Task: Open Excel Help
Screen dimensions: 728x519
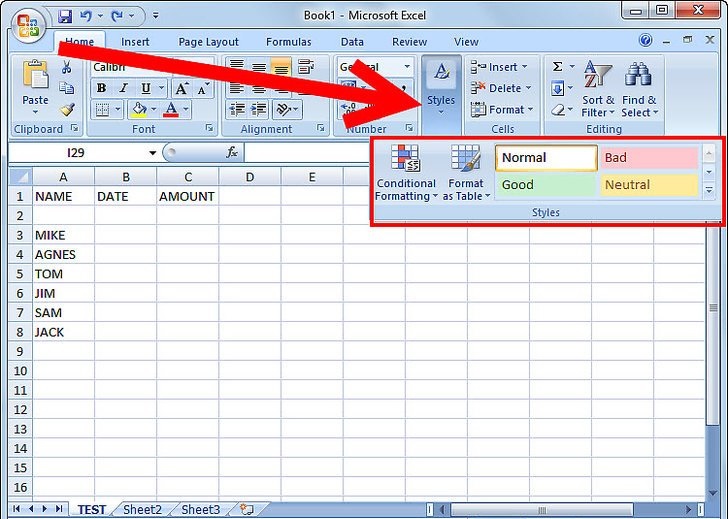Action: coord(645,40)
